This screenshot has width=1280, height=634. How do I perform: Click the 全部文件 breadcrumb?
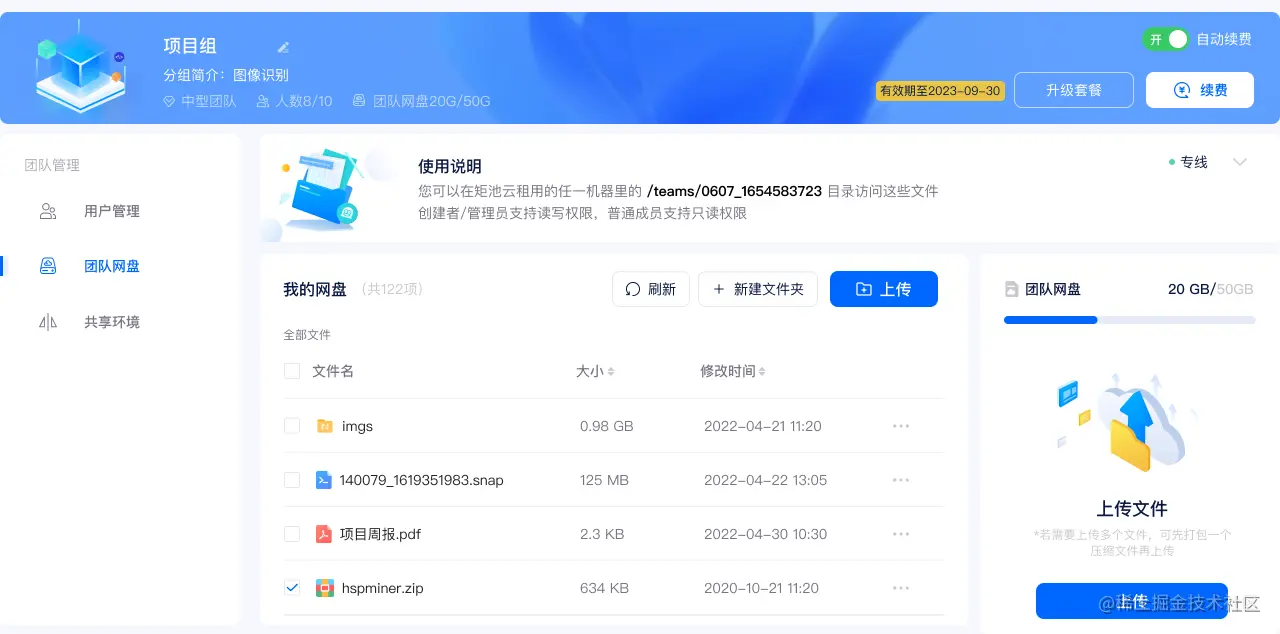[x=307, y=335]
